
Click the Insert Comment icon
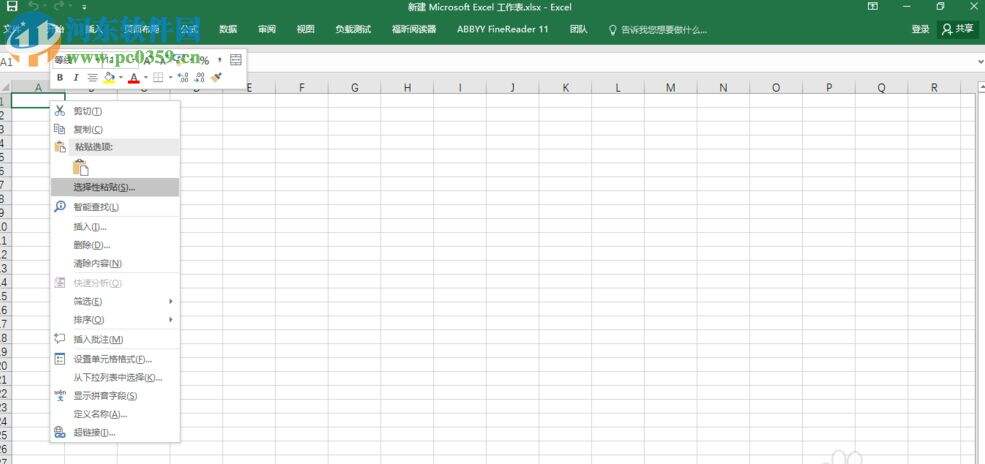click(60, 338)
